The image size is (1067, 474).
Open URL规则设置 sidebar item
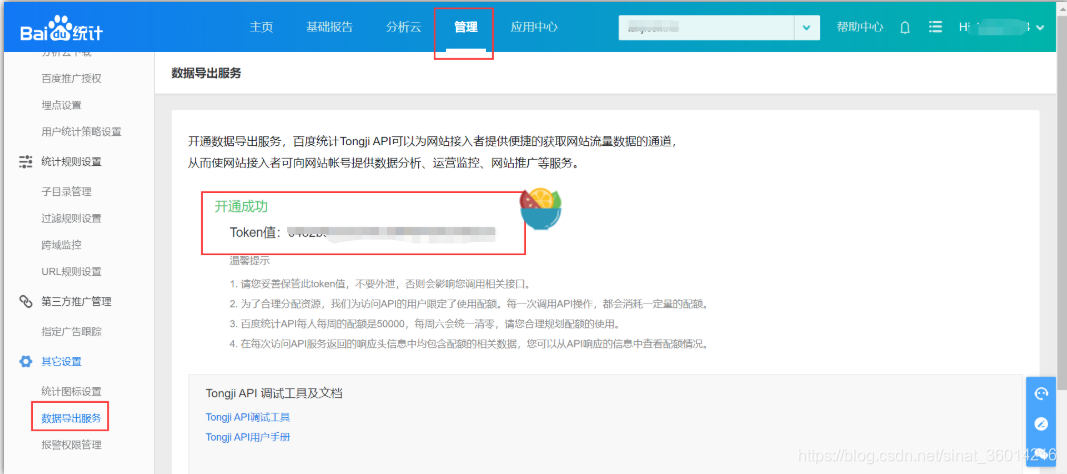tap(71, 271)
